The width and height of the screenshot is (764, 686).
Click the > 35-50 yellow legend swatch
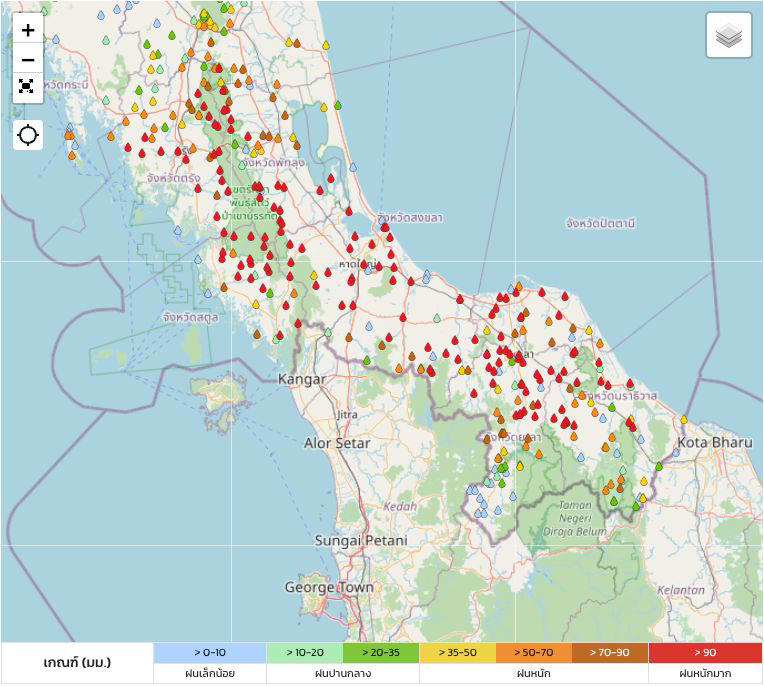[x=457, y=653]
